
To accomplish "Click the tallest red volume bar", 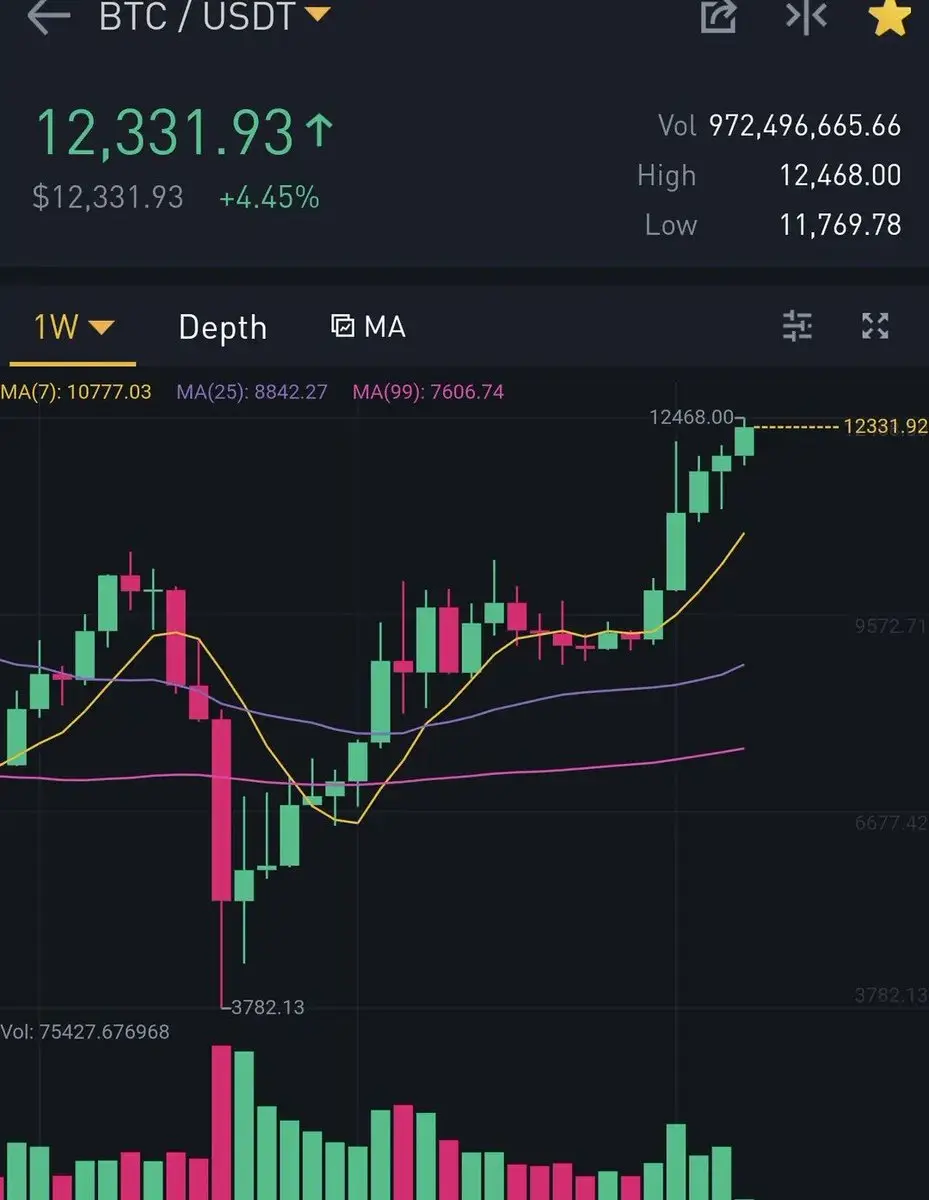I will pos(221,1122).
